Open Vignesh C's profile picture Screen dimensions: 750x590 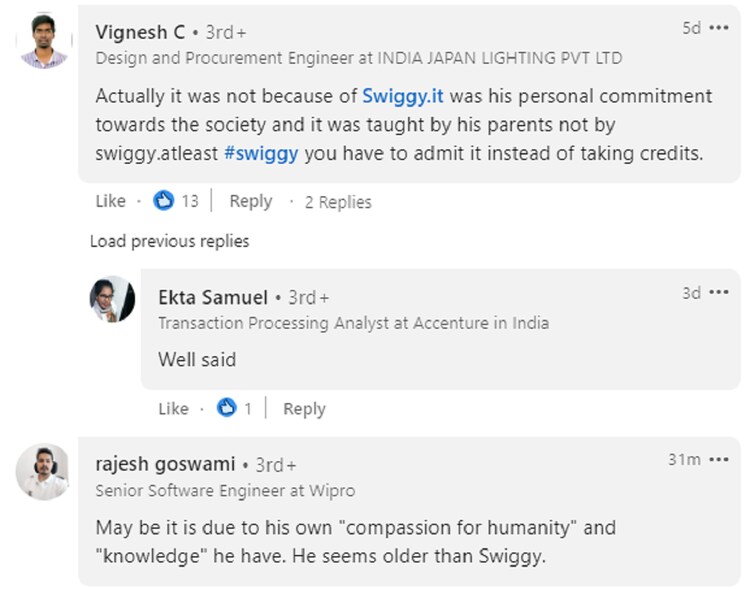coord(43,41)
